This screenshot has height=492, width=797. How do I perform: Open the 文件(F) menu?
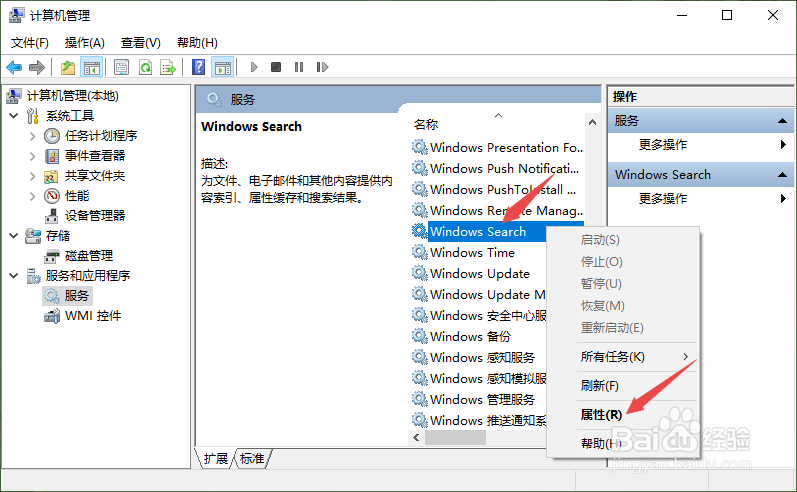(29, 43)
